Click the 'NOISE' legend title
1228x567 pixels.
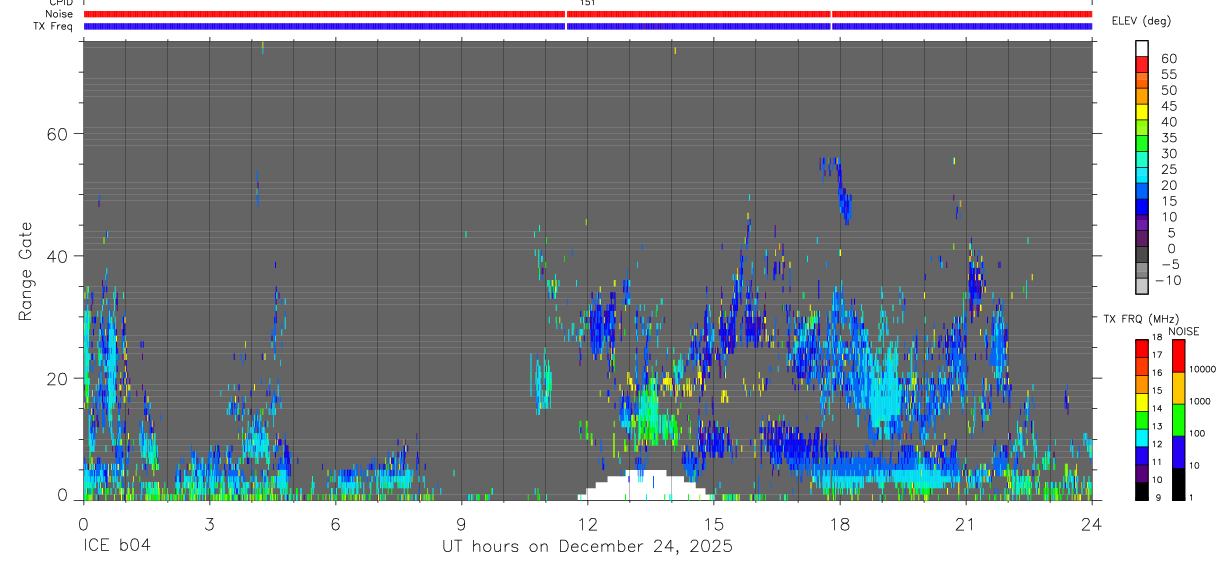(1184, 332)
